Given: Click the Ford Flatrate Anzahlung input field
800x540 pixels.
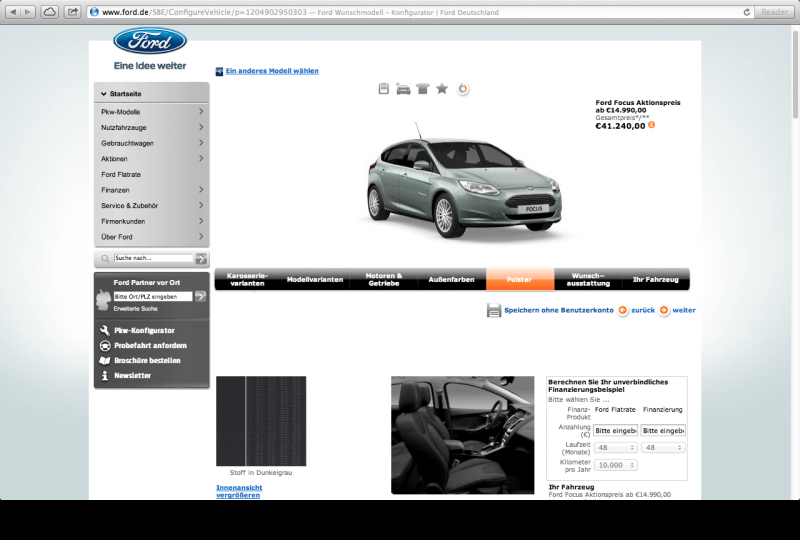Looking at the screenshot, I should coord(615,430).
